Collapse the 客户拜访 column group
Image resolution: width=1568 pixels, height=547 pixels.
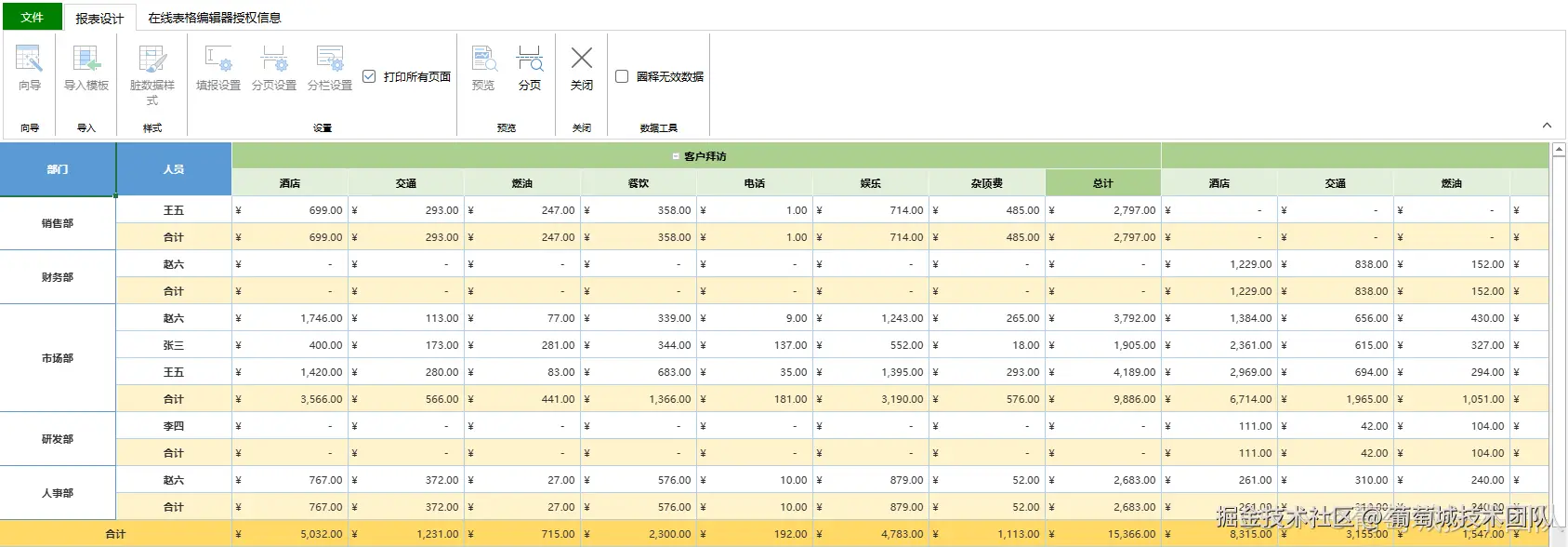click(x=676, y=156)
